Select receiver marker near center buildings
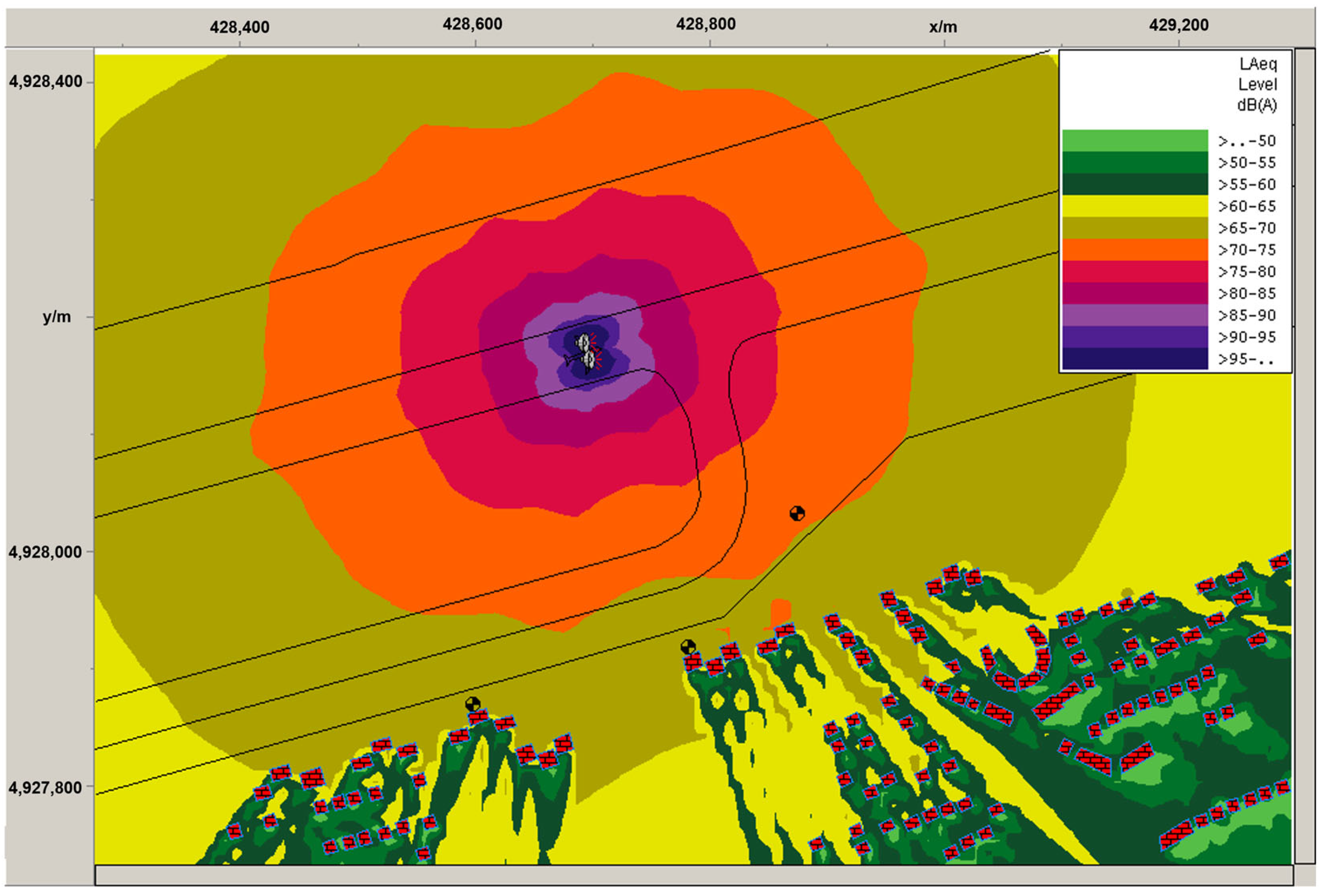Image resolution: width=1322 pixels, height=896 pixels. click(x=688, y=647)
